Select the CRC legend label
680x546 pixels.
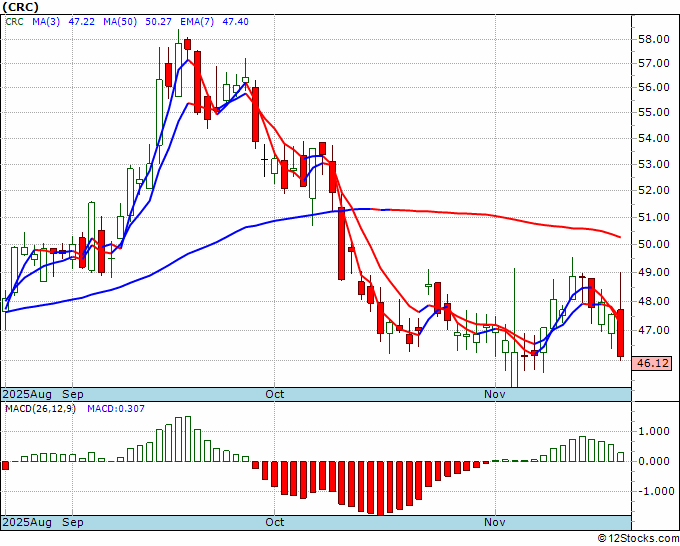[x=14, y=22]
